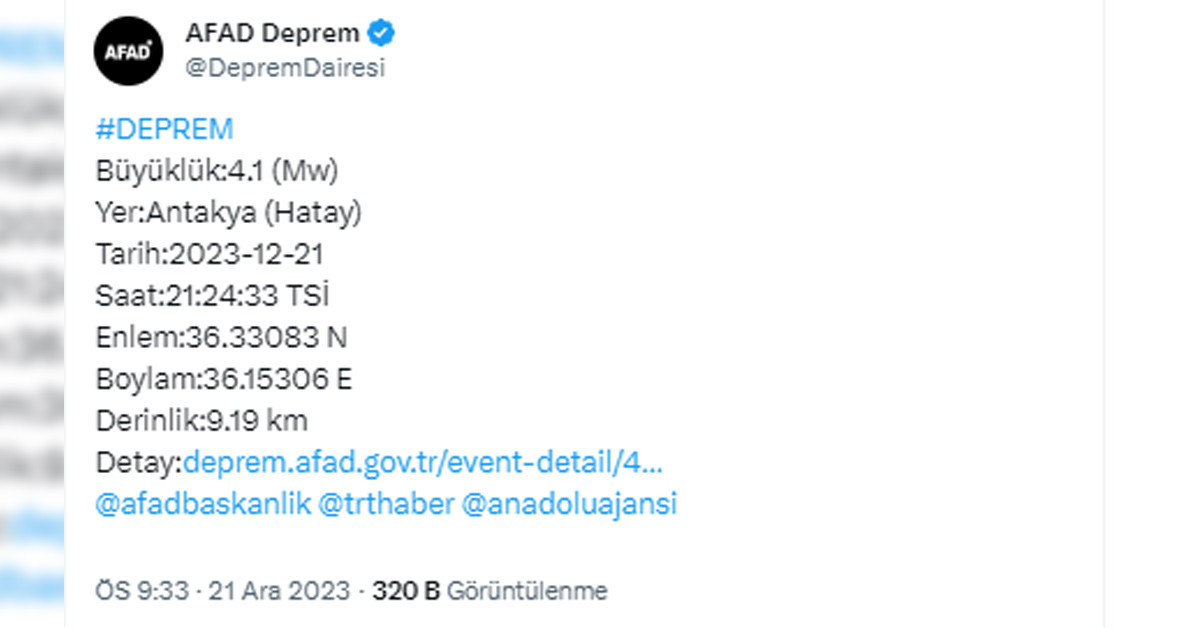Image resolution: width=1200 pixels, height=628 pixels.
Task: Open the @trthaber mention
Action: point(385,504)
